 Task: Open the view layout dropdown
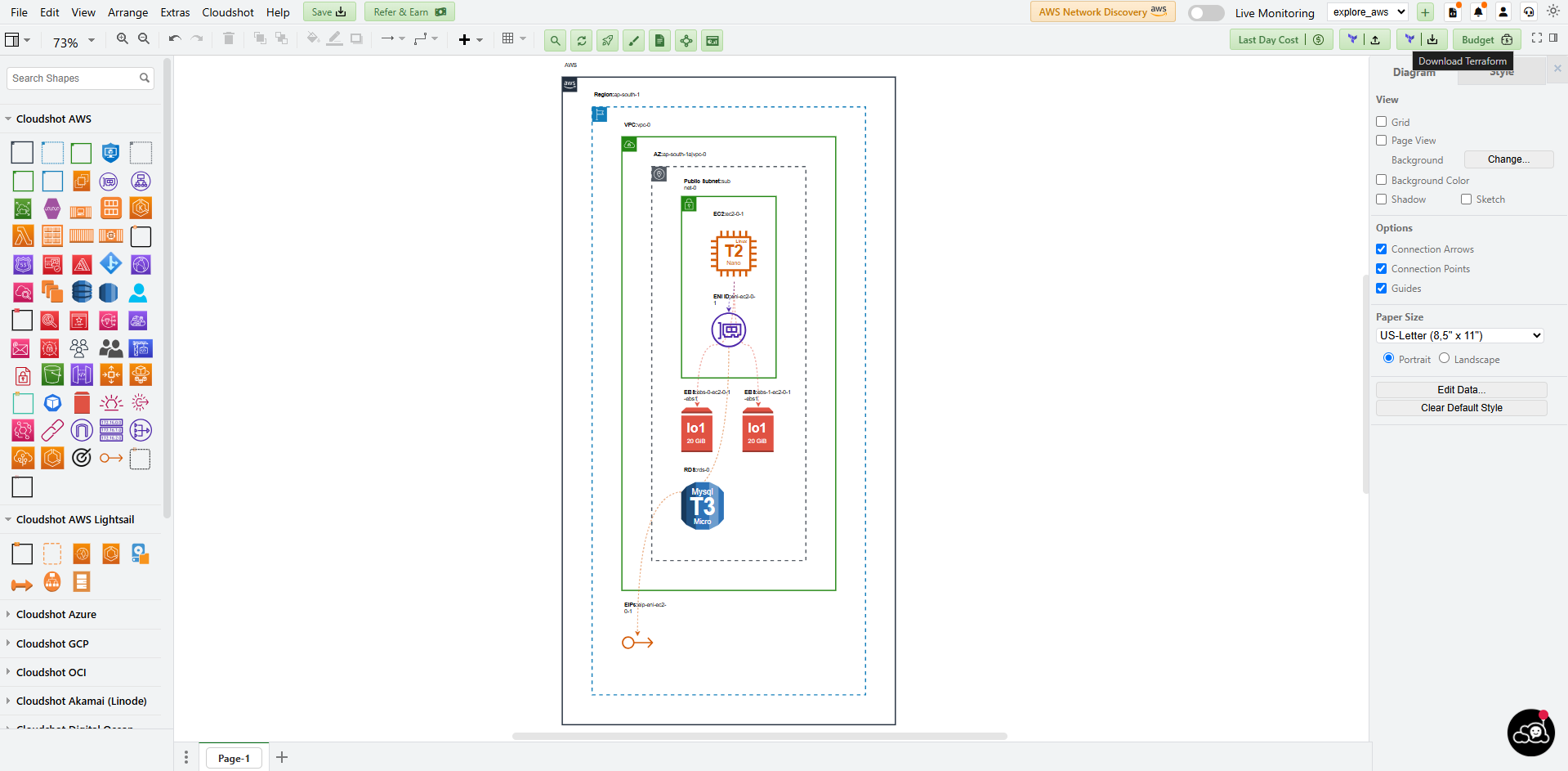[18, 40]
